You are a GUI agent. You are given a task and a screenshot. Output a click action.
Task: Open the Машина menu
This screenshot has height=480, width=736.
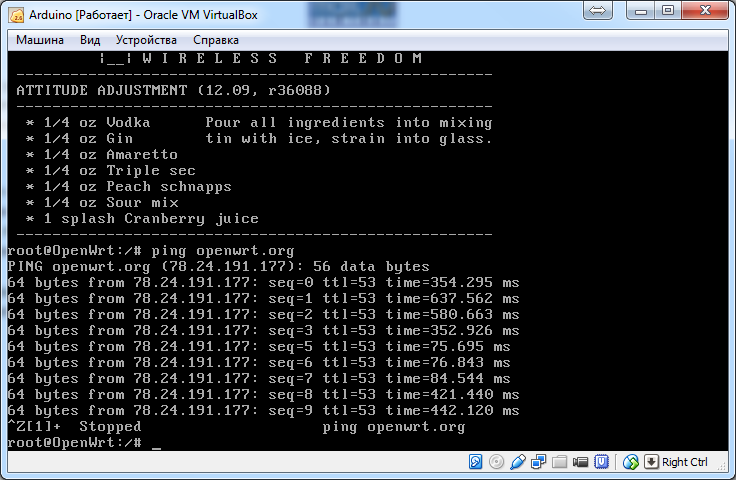(40, 40)
